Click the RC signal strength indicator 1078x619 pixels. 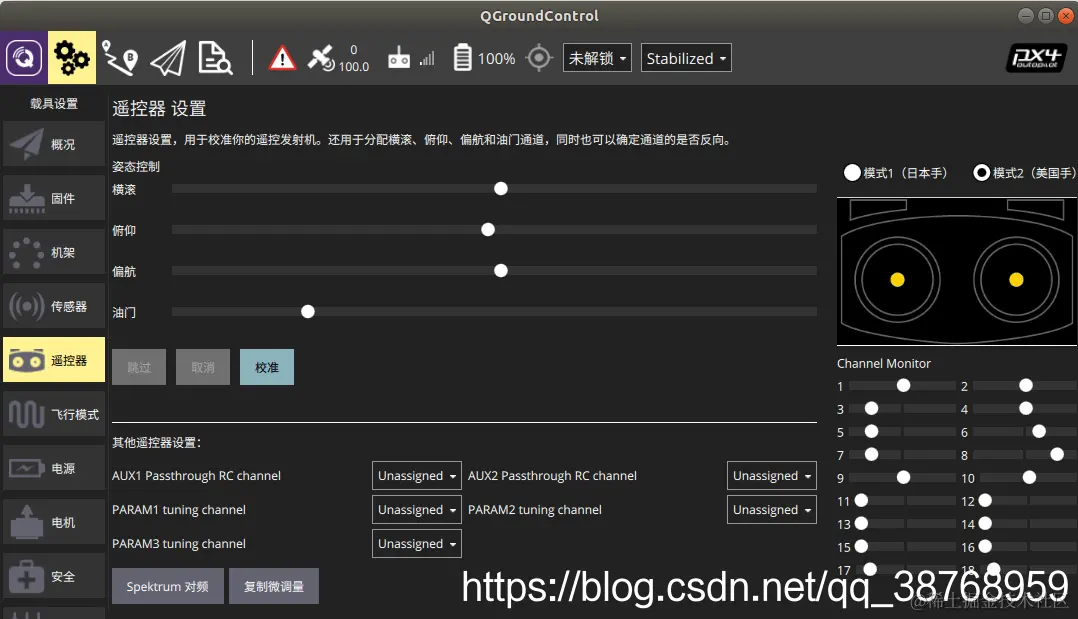409,57
